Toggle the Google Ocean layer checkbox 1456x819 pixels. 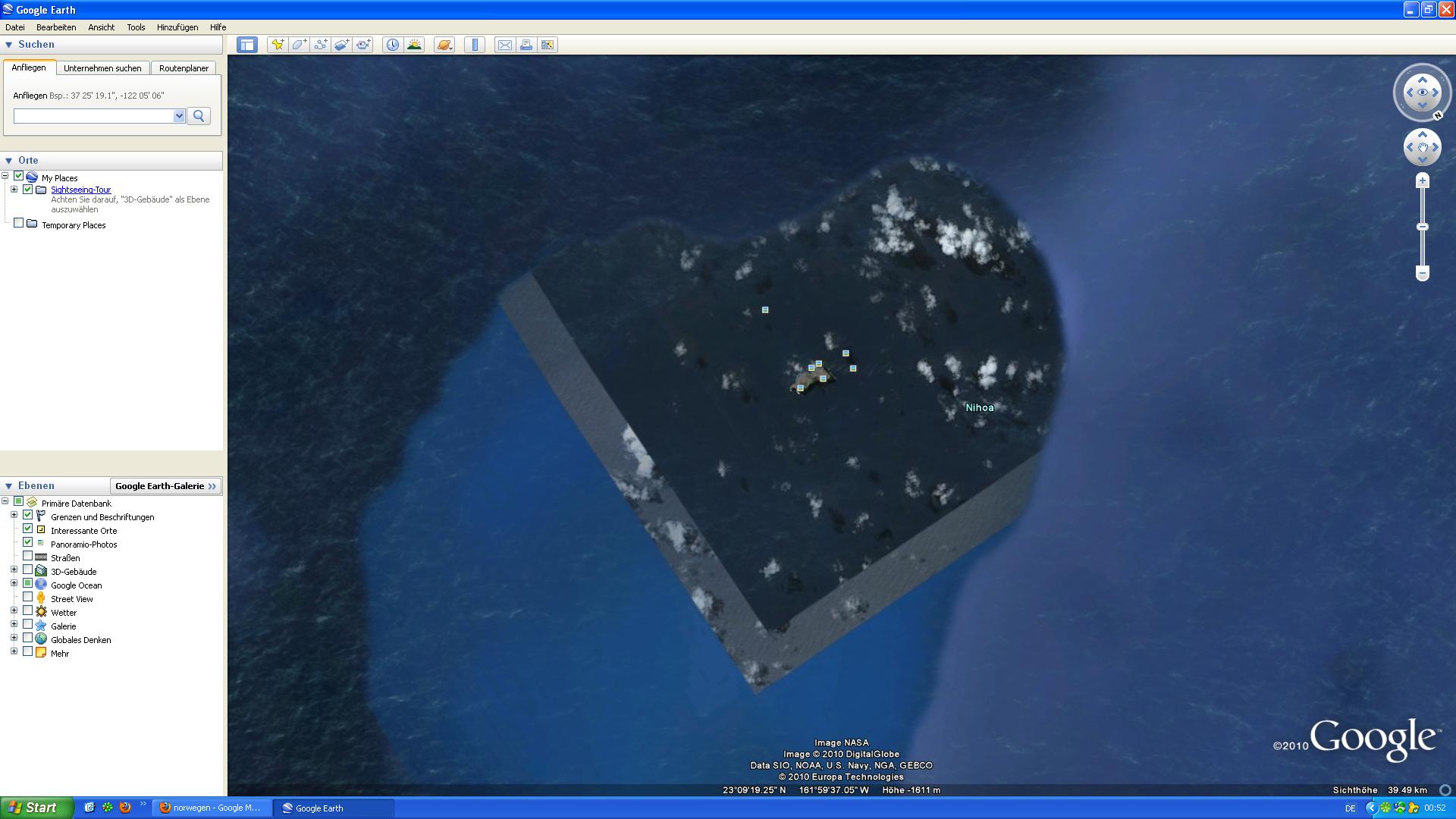28,584
